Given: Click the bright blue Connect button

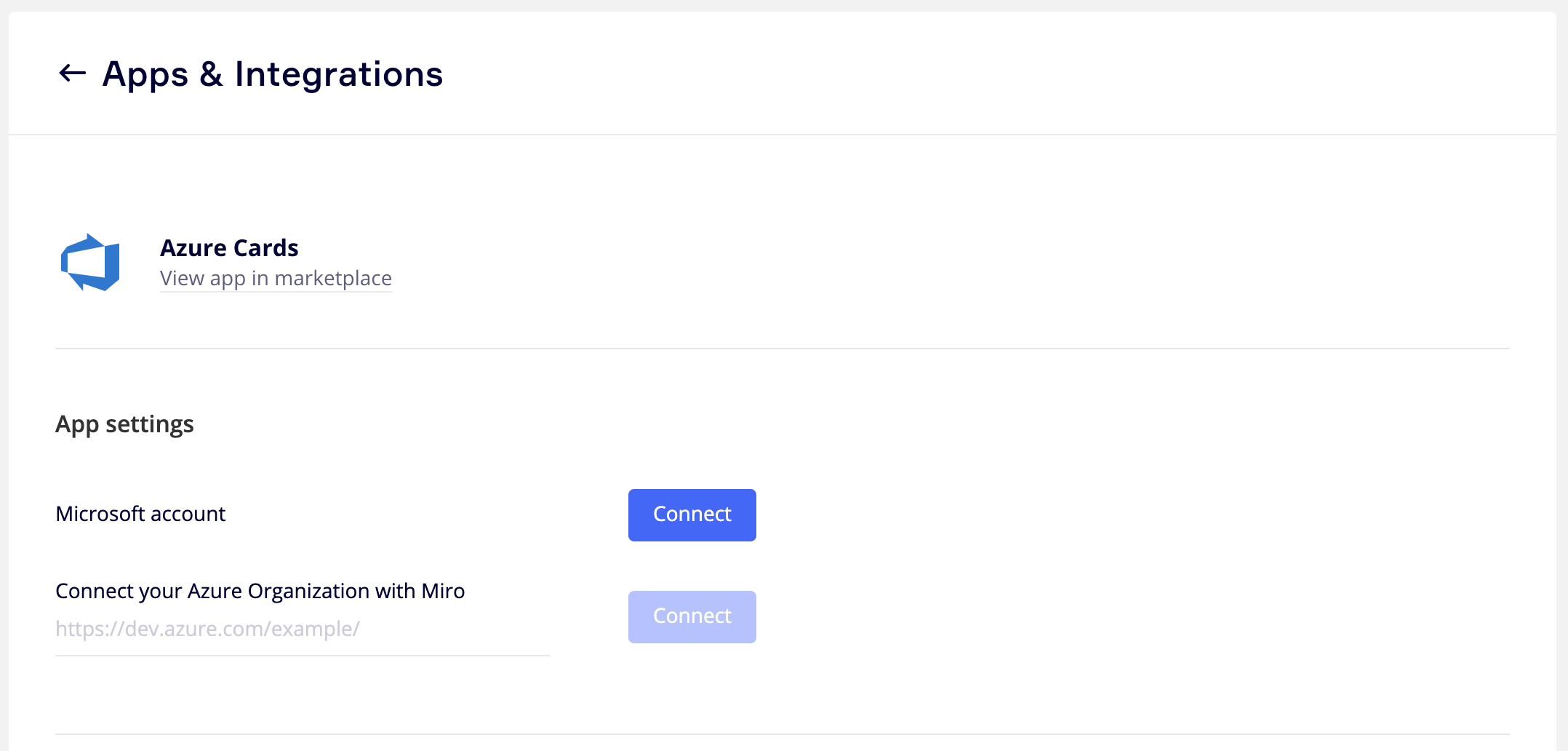Looking at the screenshot, I should click(692, 514).
